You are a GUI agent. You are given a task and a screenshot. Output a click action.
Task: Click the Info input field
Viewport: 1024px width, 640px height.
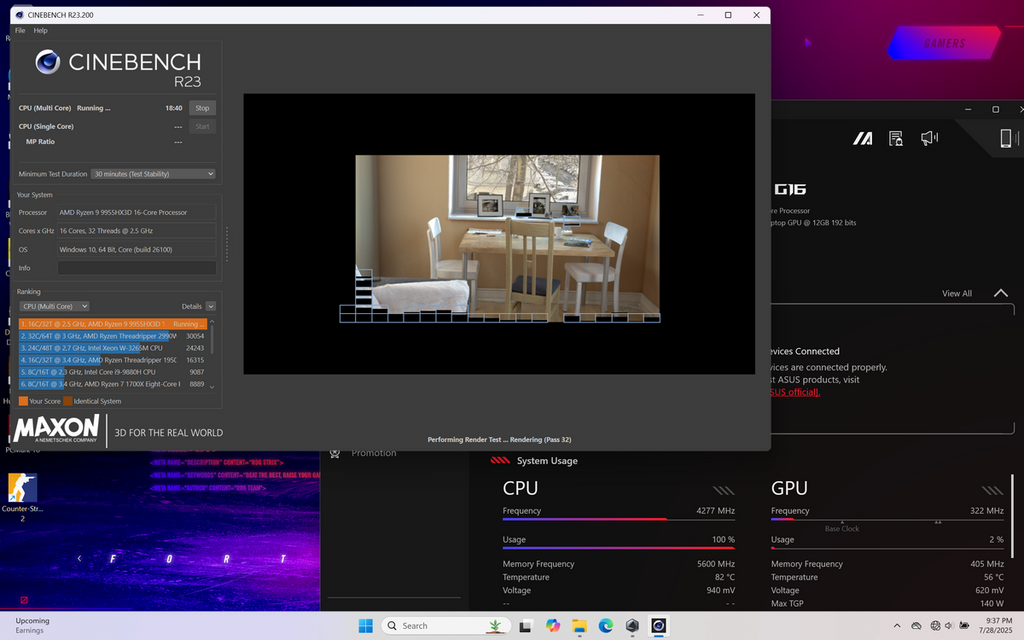click(136, 268)
